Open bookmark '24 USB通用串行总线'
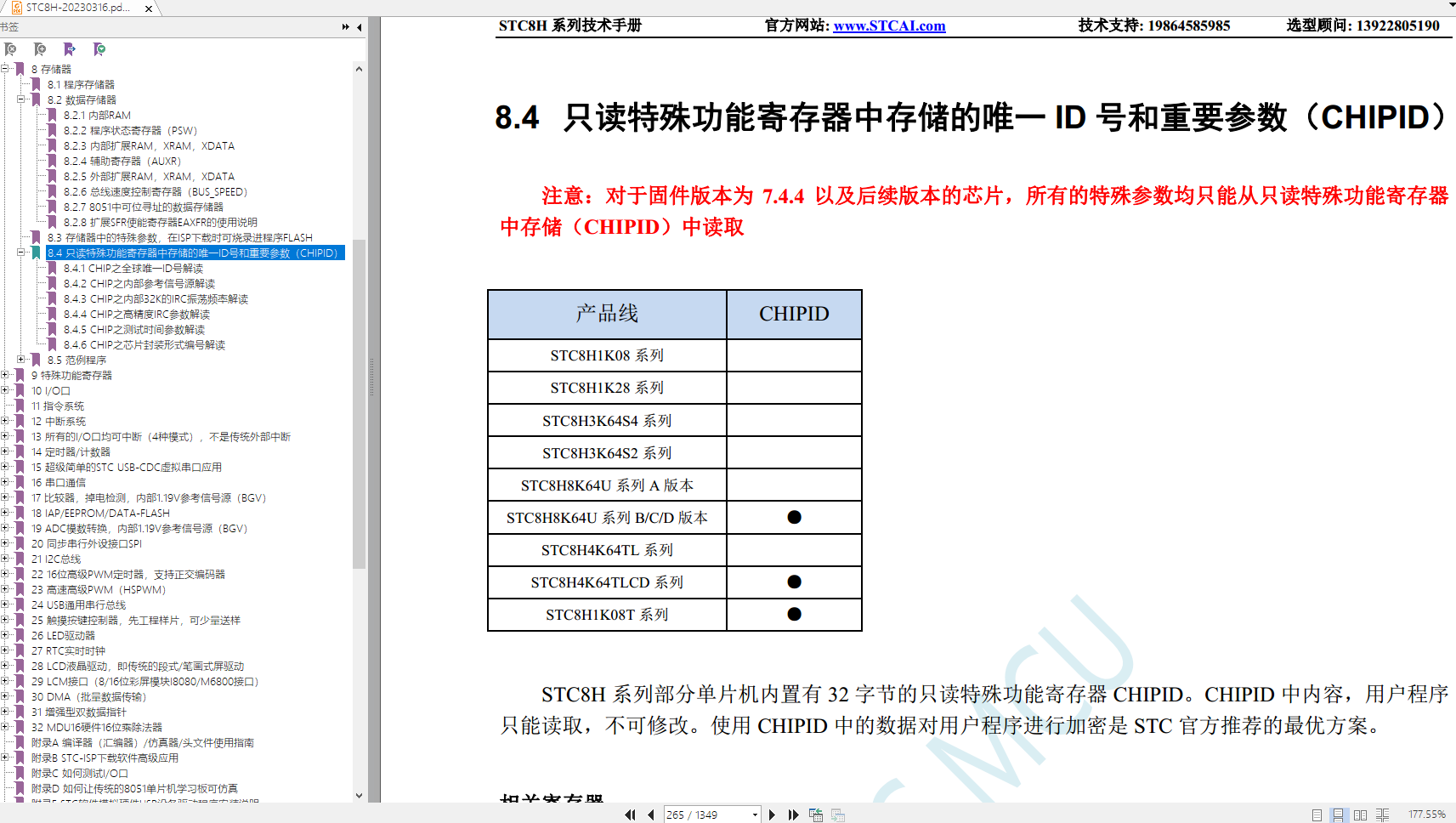This screenshot has width=1456, height=823. [78, 604]
